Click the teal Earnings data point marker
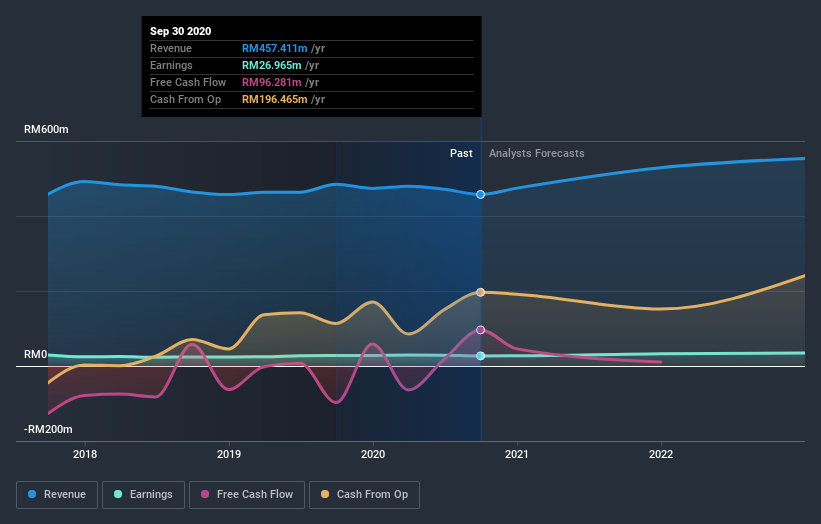Viewport: 821px width, 524px height. click(480, 356)
